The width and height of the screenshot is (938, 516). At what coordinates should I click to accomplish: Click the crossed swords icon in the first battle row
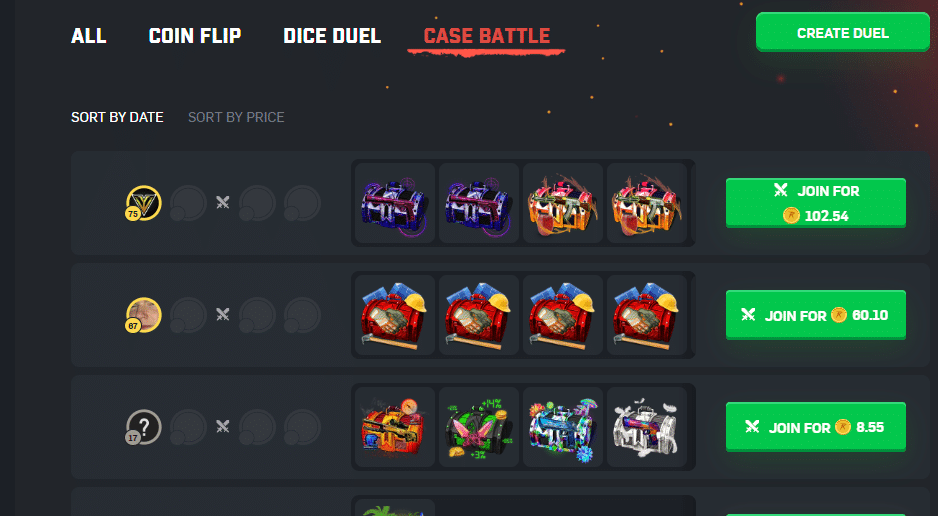tap(223, 203)
